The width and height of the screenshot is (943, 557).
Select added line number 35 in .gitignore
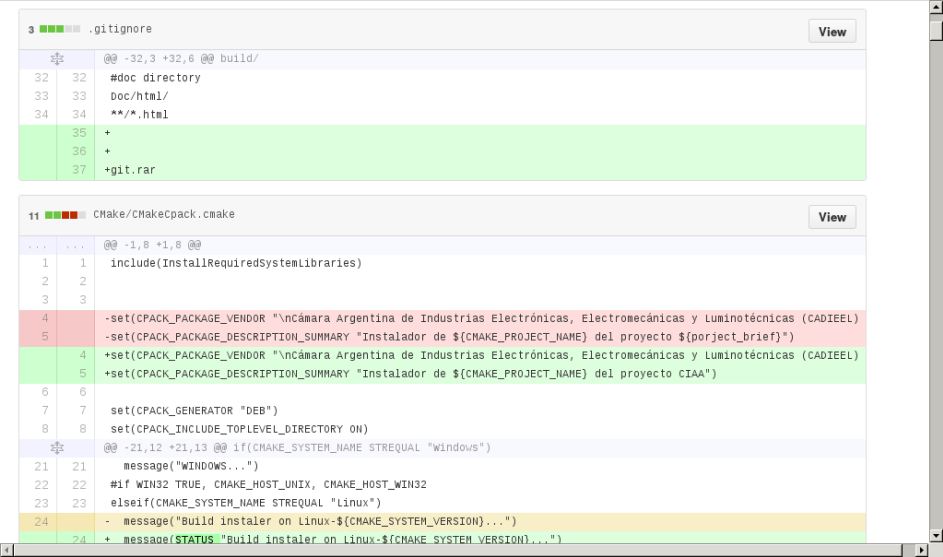click(x=76, y=133)
